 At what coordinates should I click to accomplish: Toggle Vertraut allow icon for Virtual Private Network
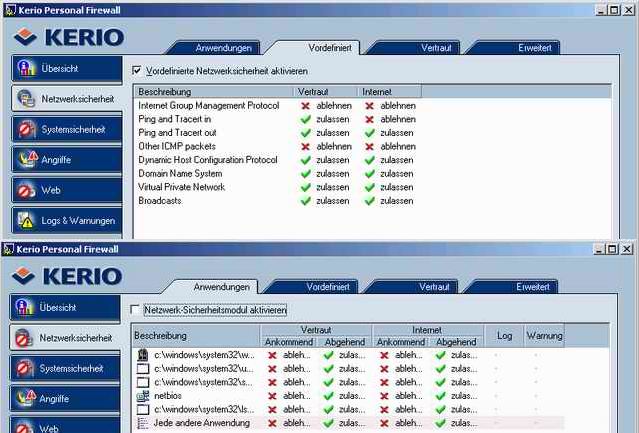pos(305,187)
